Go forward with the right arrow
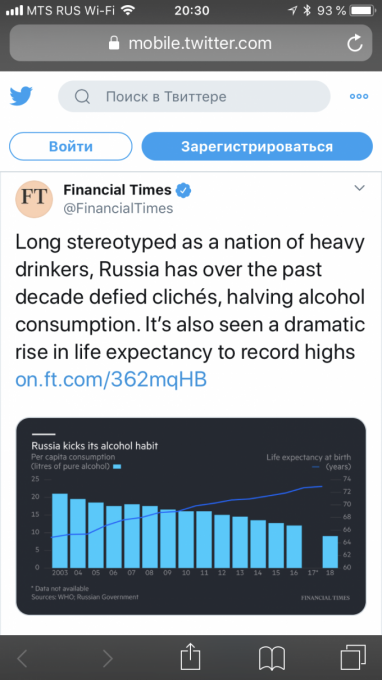Screen dimensions: 382x680 pos(108,659)
